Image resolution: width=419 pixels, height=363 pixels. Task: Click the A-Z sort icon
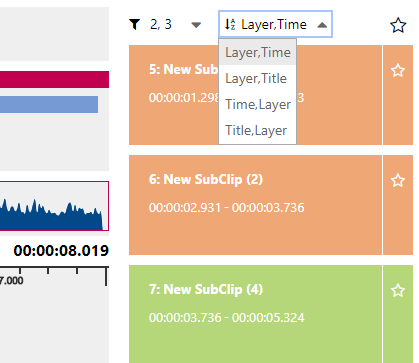click(x=230, y=24)
